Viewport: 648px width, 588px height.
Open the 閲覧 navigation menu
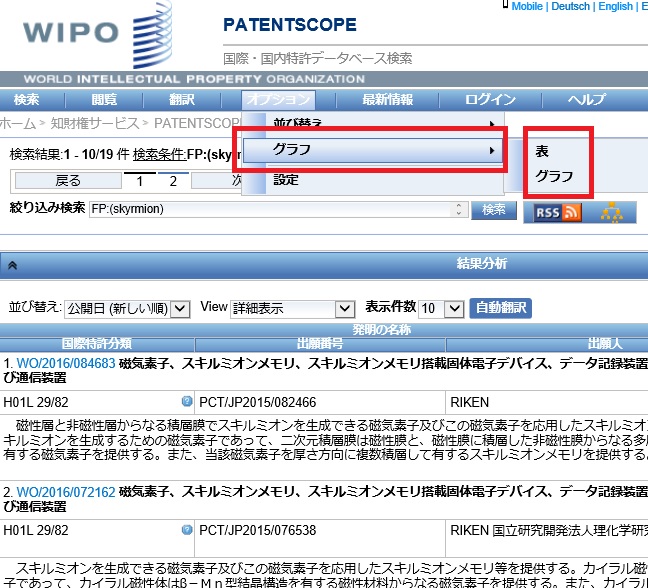coord(104,100)
